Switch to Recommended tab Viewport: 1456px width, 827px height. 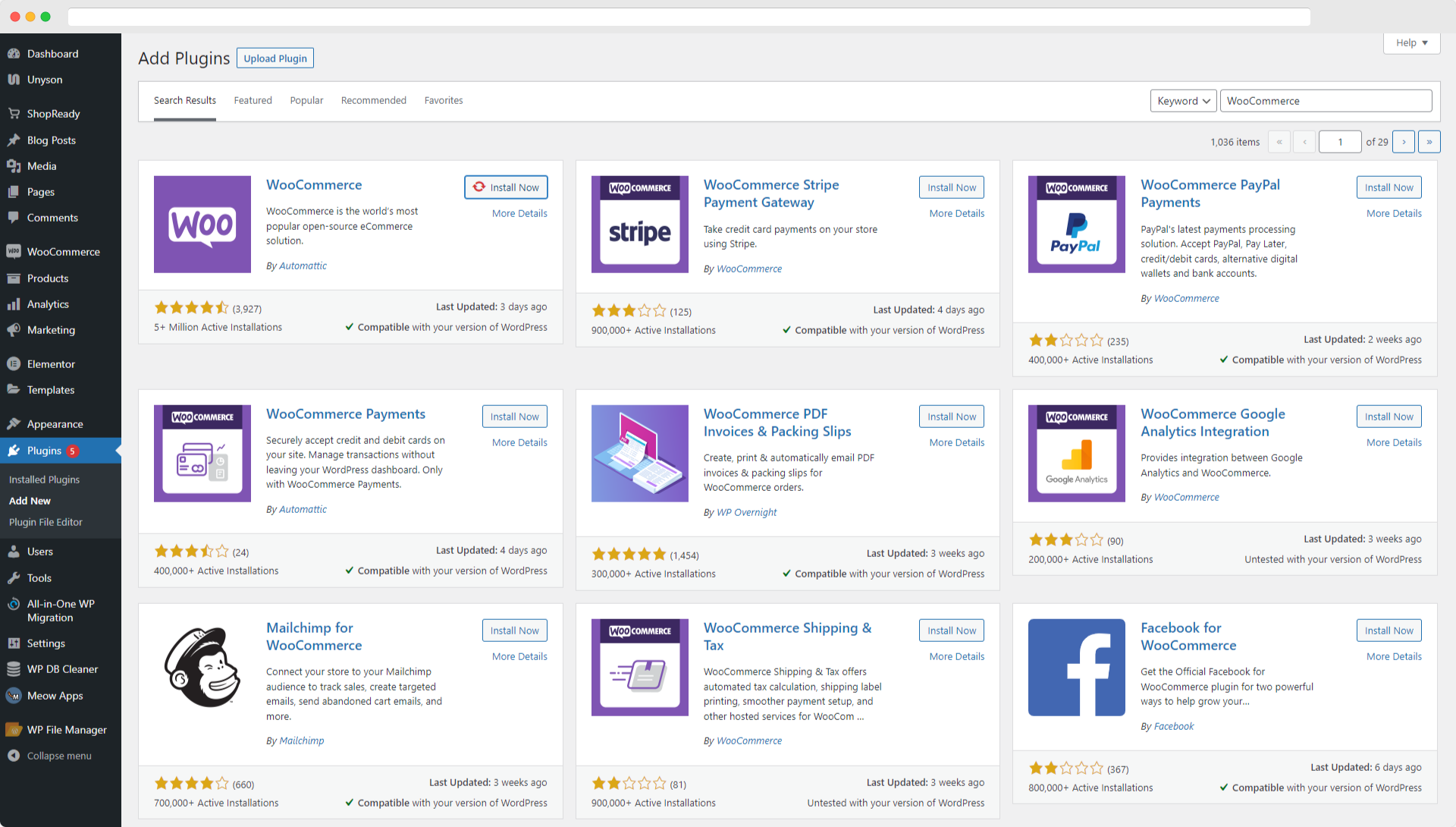(374, 100)
